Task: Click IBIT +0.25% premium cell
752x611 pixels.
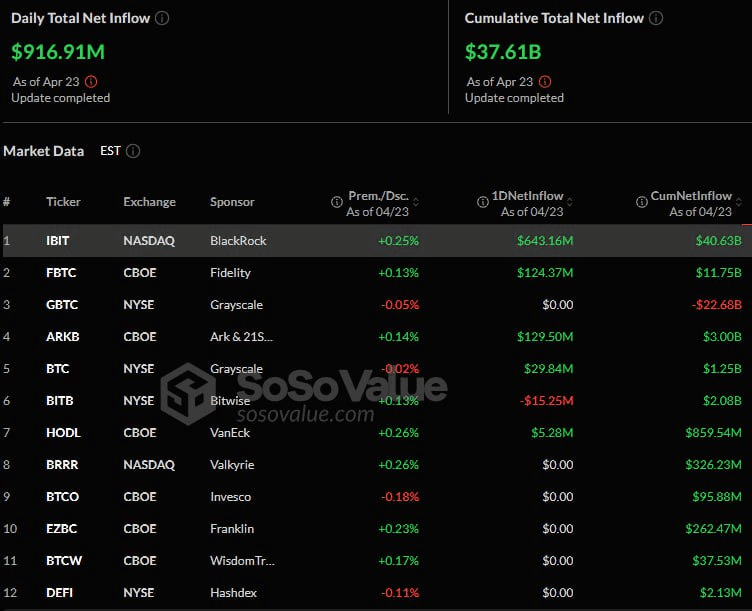Action: click(x=399, y=241)
